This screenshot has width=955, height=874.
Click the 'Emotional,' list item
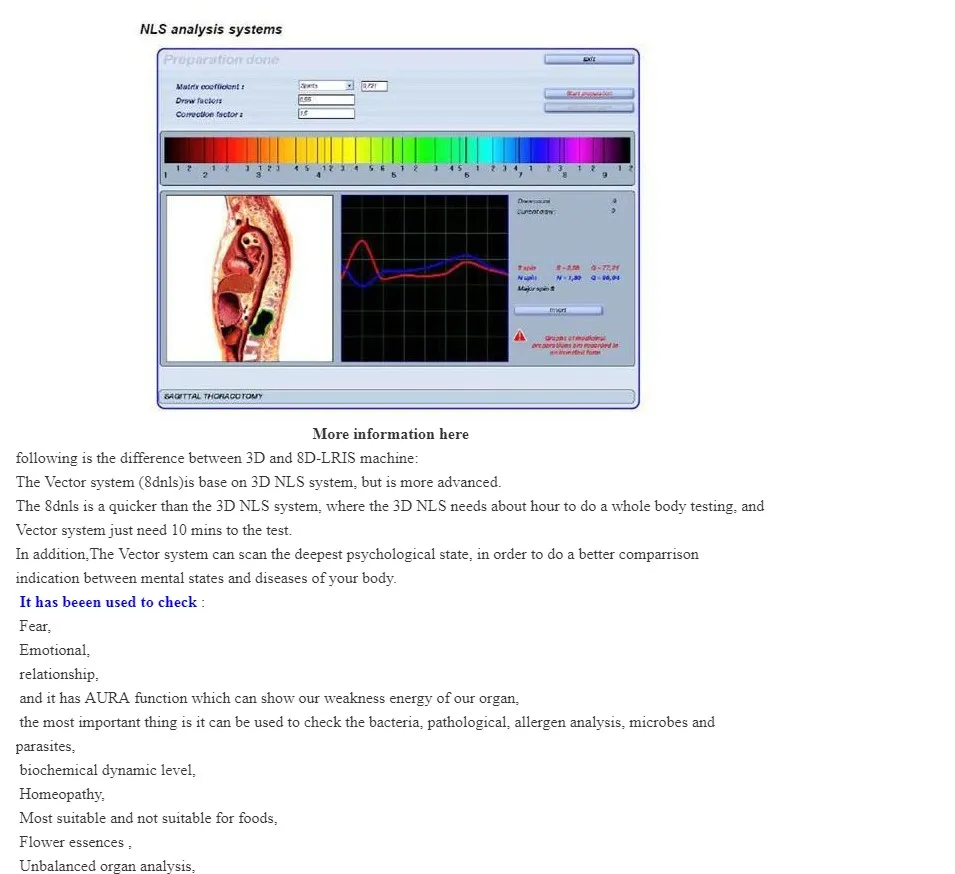[54, 650]
